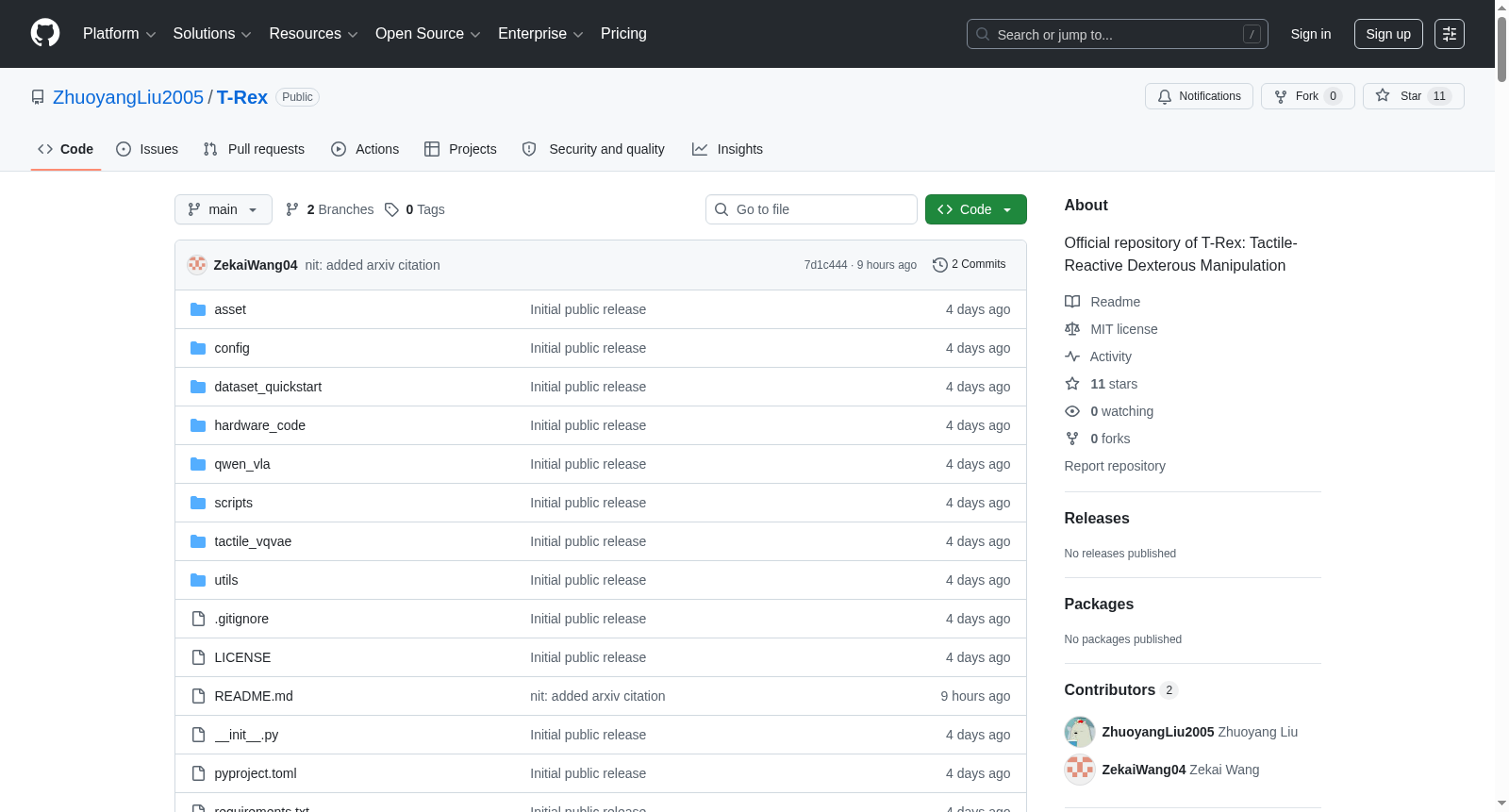Open the dataset_quickstart folder
The width and height of the screenshot is (1509, 812).
click(x=268, y=387)
